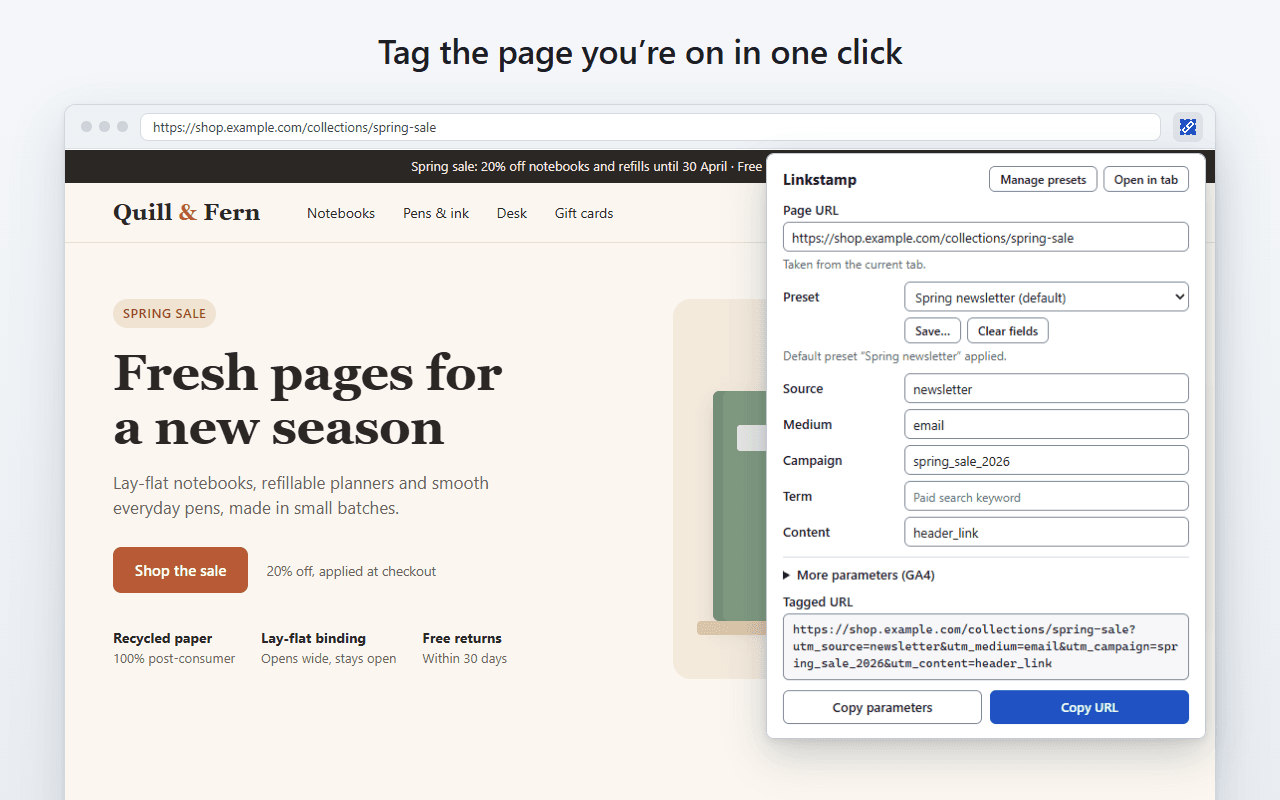Click the Content field containing header_link
The height and width of the screenshot is (800, 1280).
[1046, 533]
